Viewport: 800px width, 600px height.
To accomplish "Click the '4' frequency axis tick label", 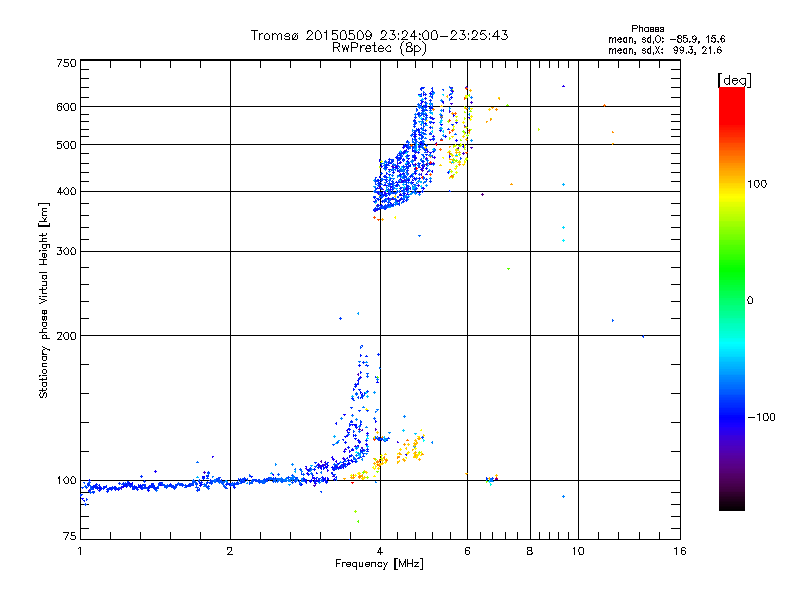I will tap(380, 551).
